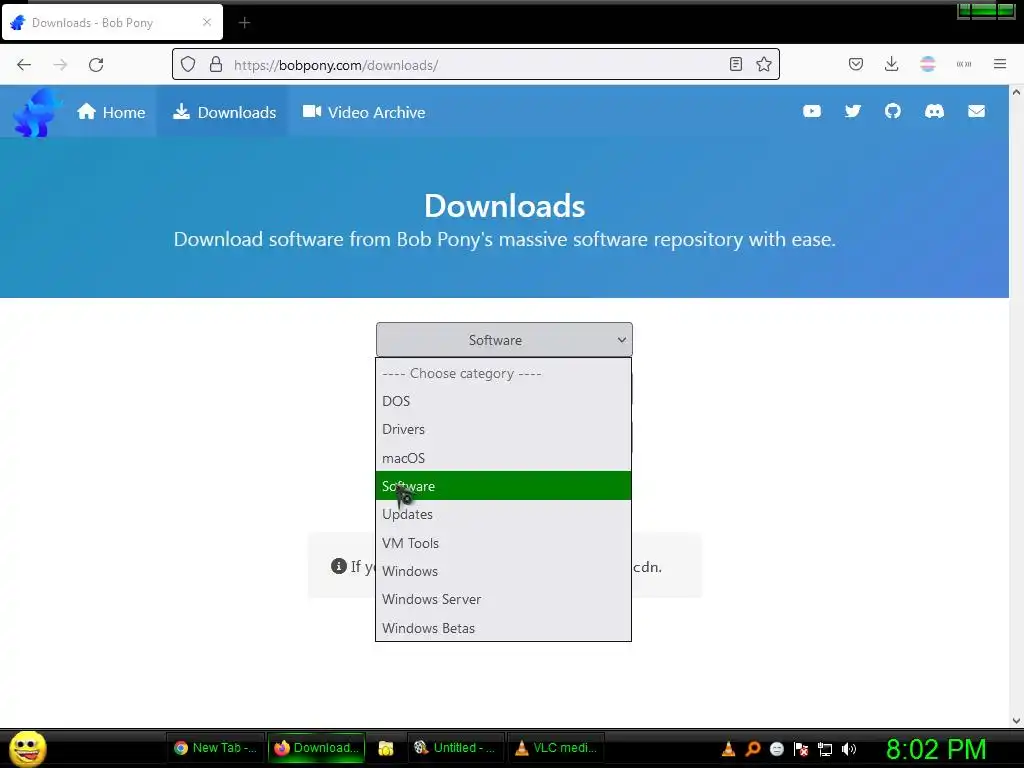The image size is (1024, 768).
Task: Open the smiley face start button
Action: pyautogui.click(x=27, y=748)
